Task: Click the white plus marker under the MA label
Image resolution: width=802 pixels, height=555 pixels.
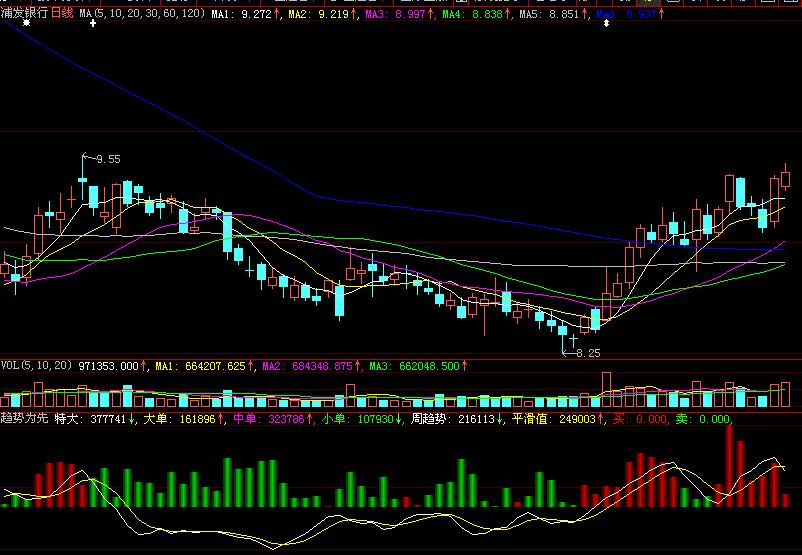Action: tap(93, 23)
